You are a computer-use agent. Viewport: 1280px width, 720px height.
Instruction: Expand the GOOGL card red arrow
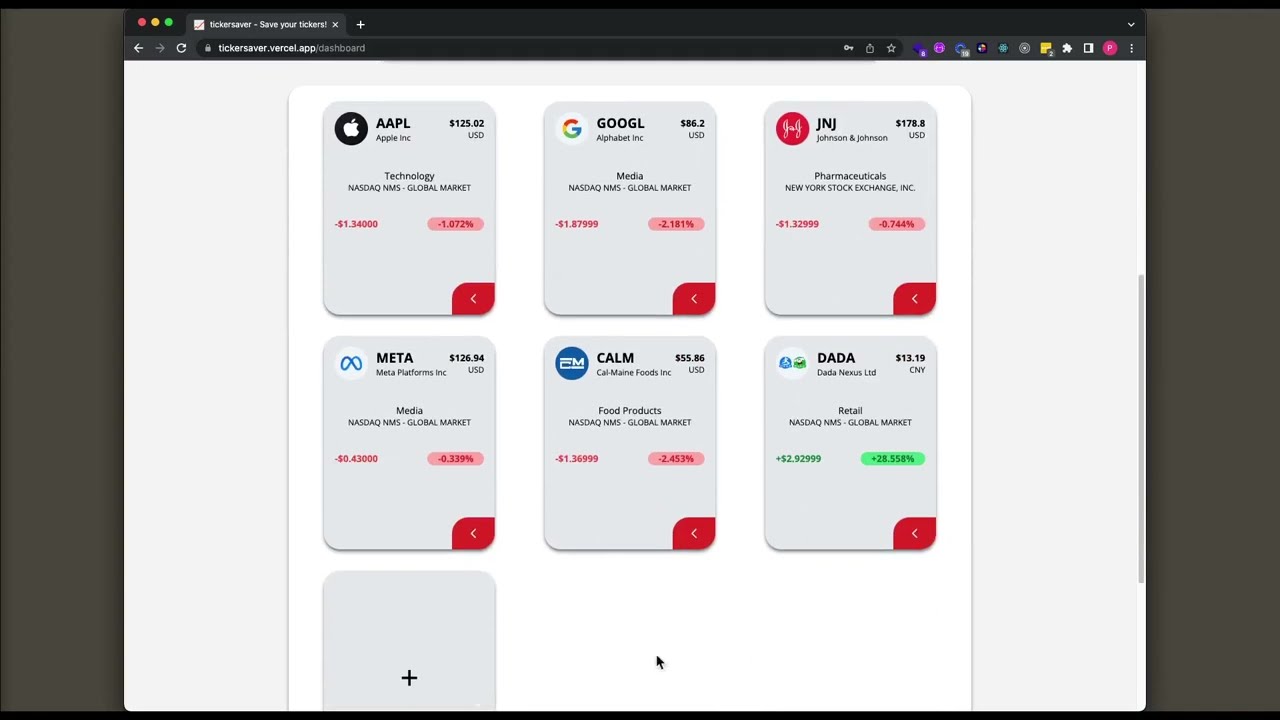click(694, 299)
